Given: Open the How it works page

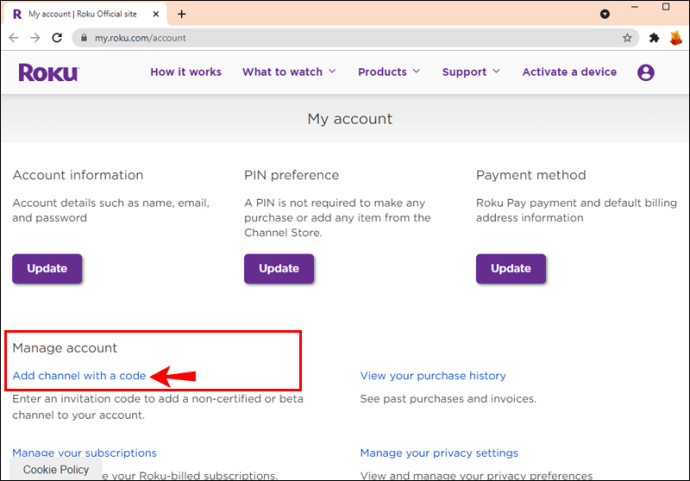Looking at the screenshot, I should (186, 72).
